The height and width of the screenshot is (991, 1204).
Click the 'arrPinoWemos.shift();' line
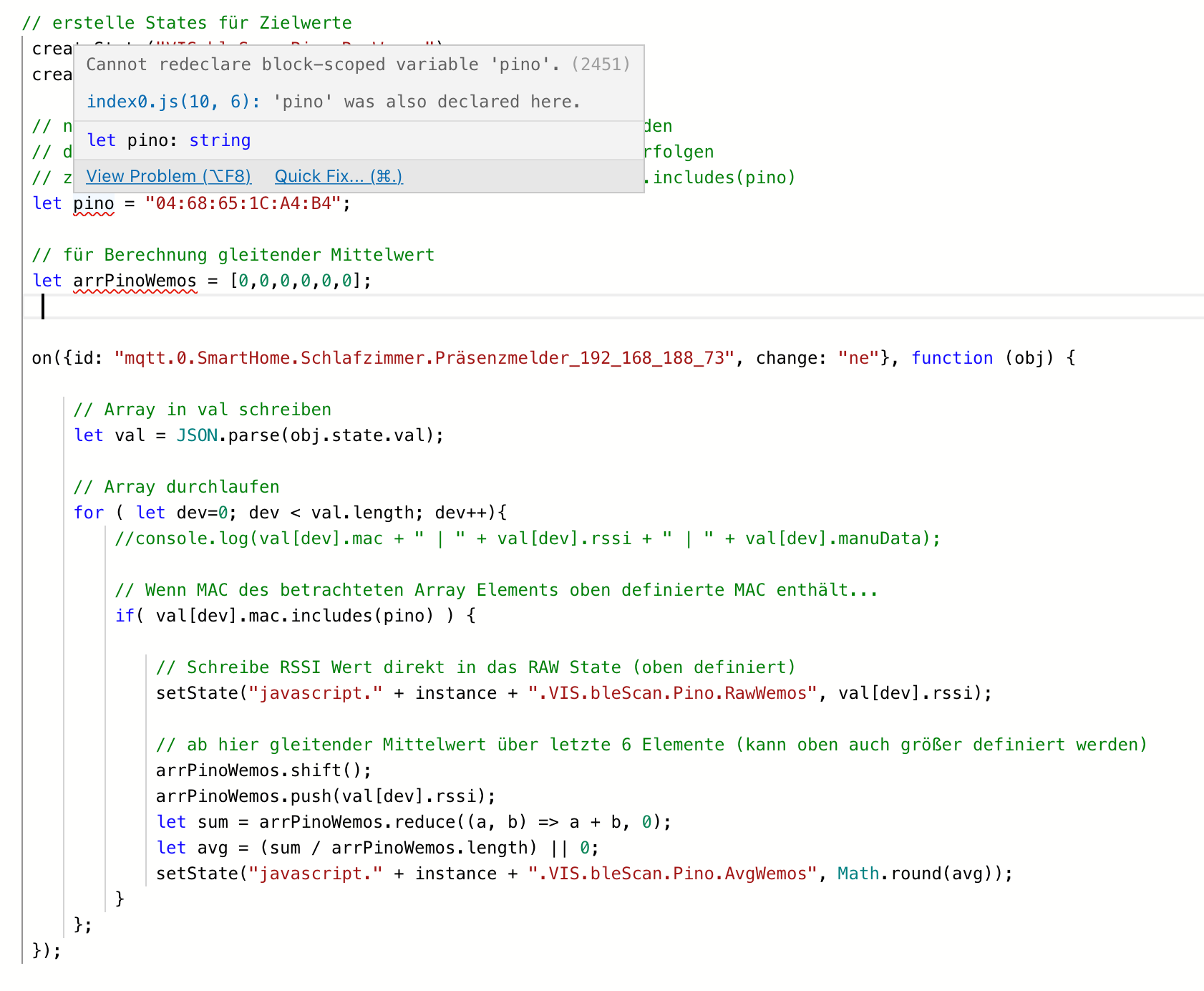click(264, 770)
